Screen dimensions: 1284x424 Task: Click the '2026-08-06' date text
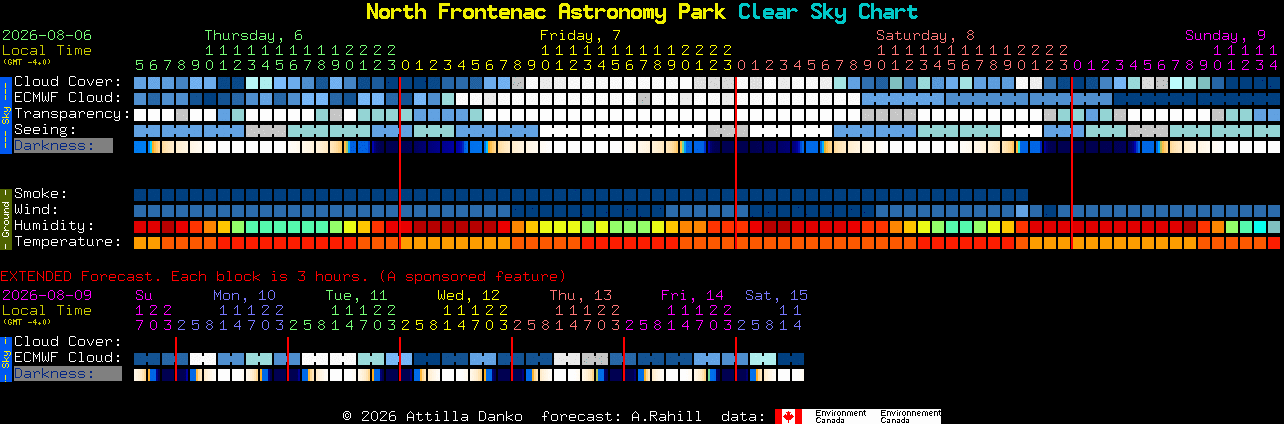click(x=47, y=35)
